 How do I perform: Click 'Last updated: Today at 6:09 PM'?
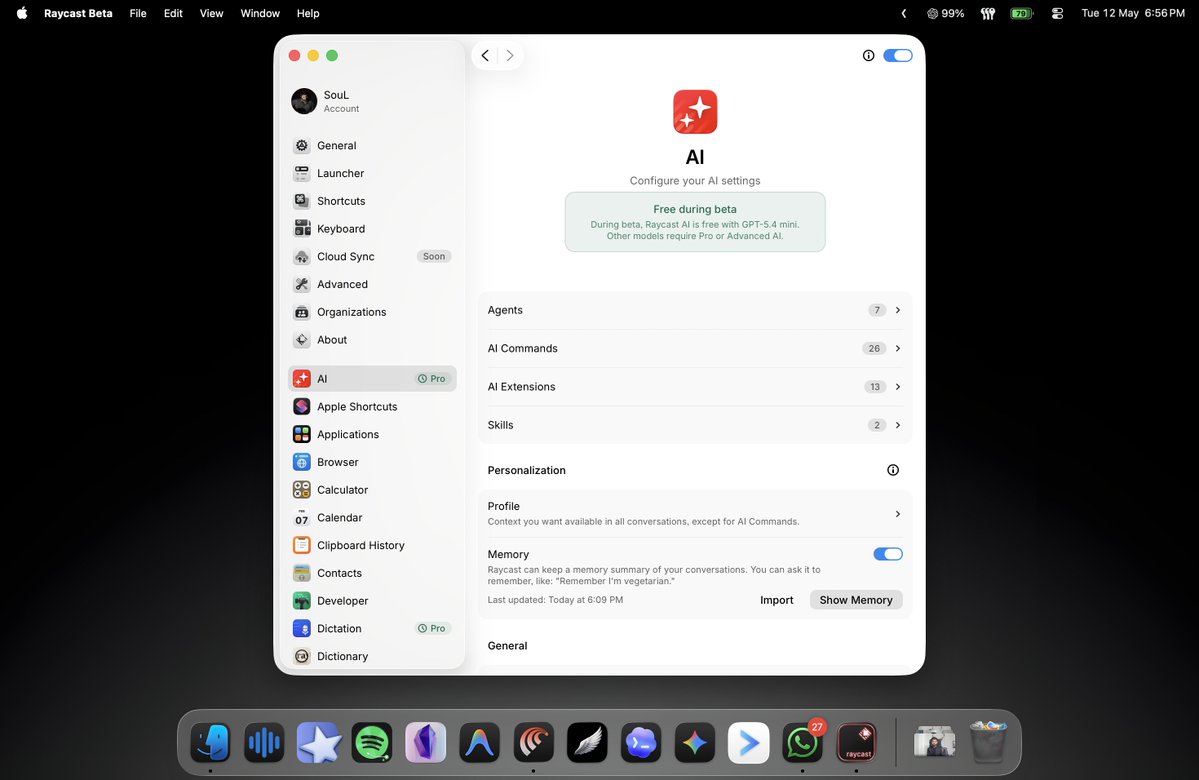555,600
